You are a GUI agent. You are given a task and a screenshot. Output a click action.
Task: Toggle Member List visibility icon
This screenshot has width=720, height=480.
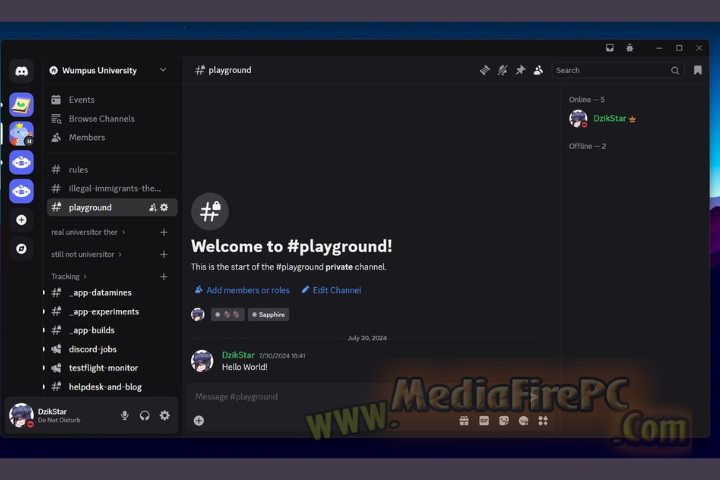pos(538,70)
